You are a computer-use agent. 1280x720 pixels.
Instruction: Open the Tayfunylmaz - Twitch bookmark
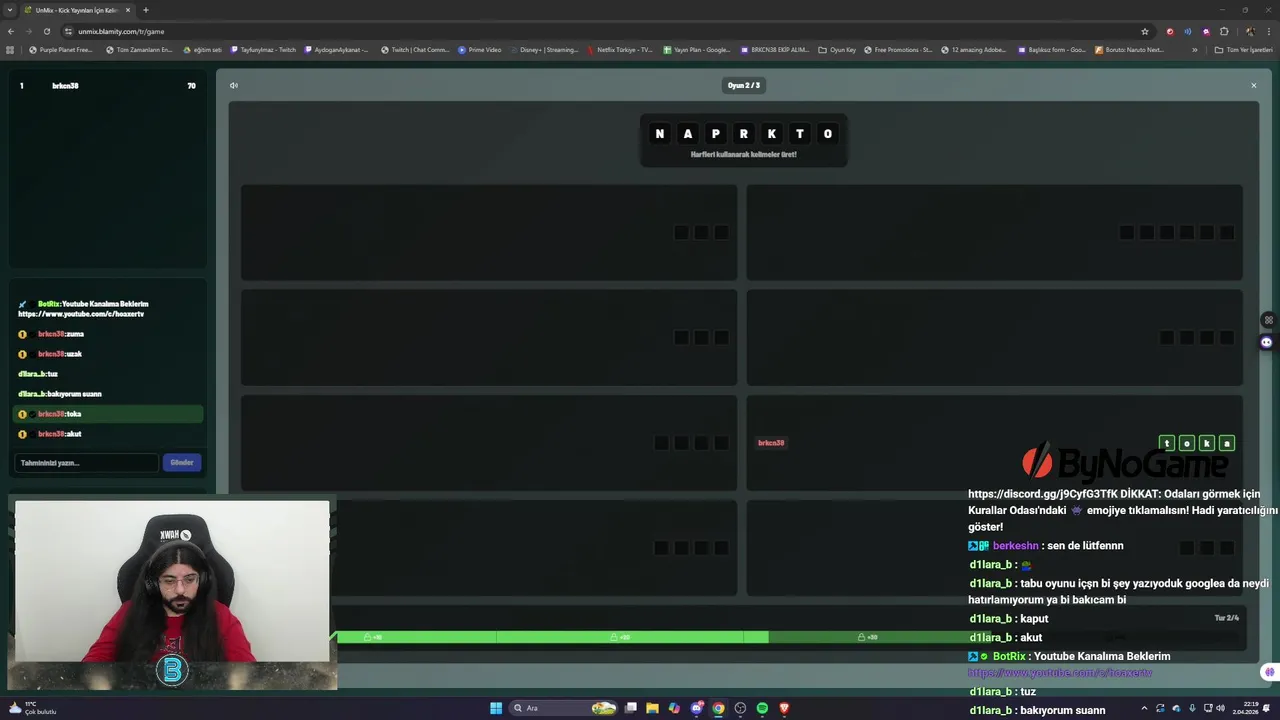(x=263, y=49)
